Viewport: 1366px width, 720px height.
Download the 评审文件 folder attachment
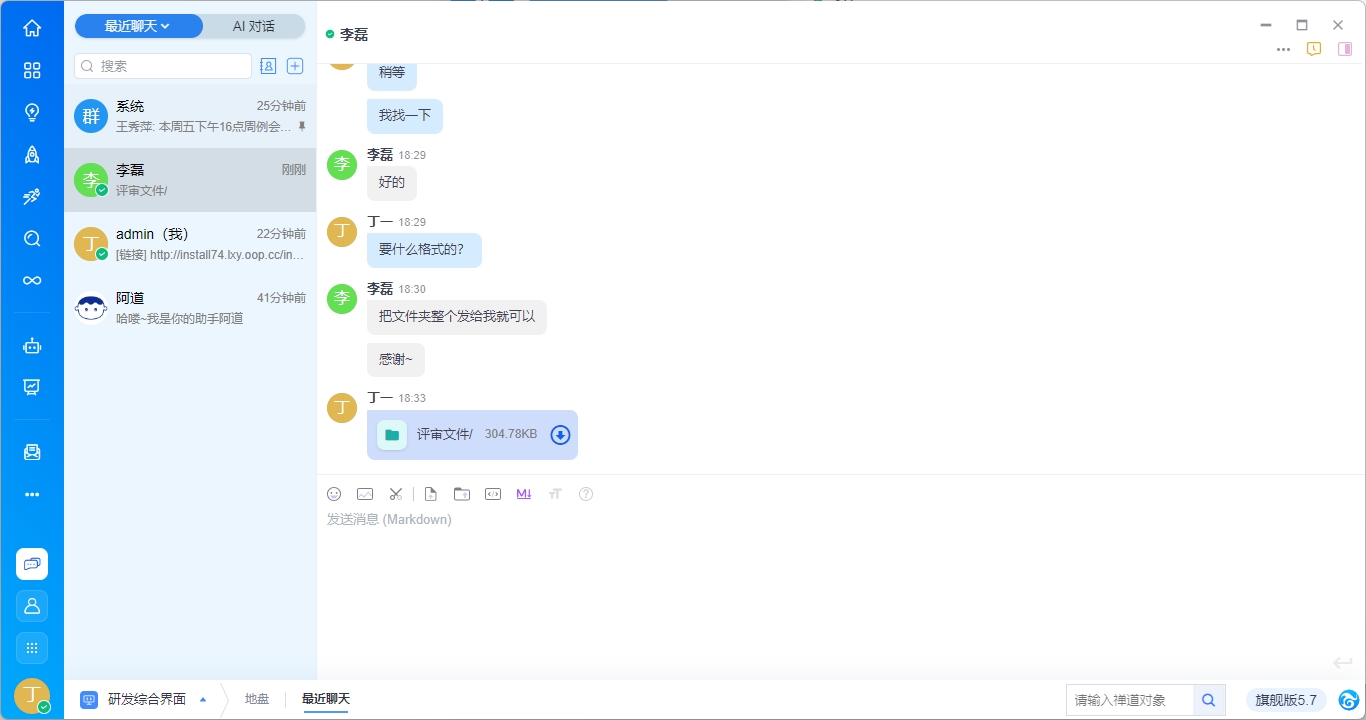[x=560, y=435]
